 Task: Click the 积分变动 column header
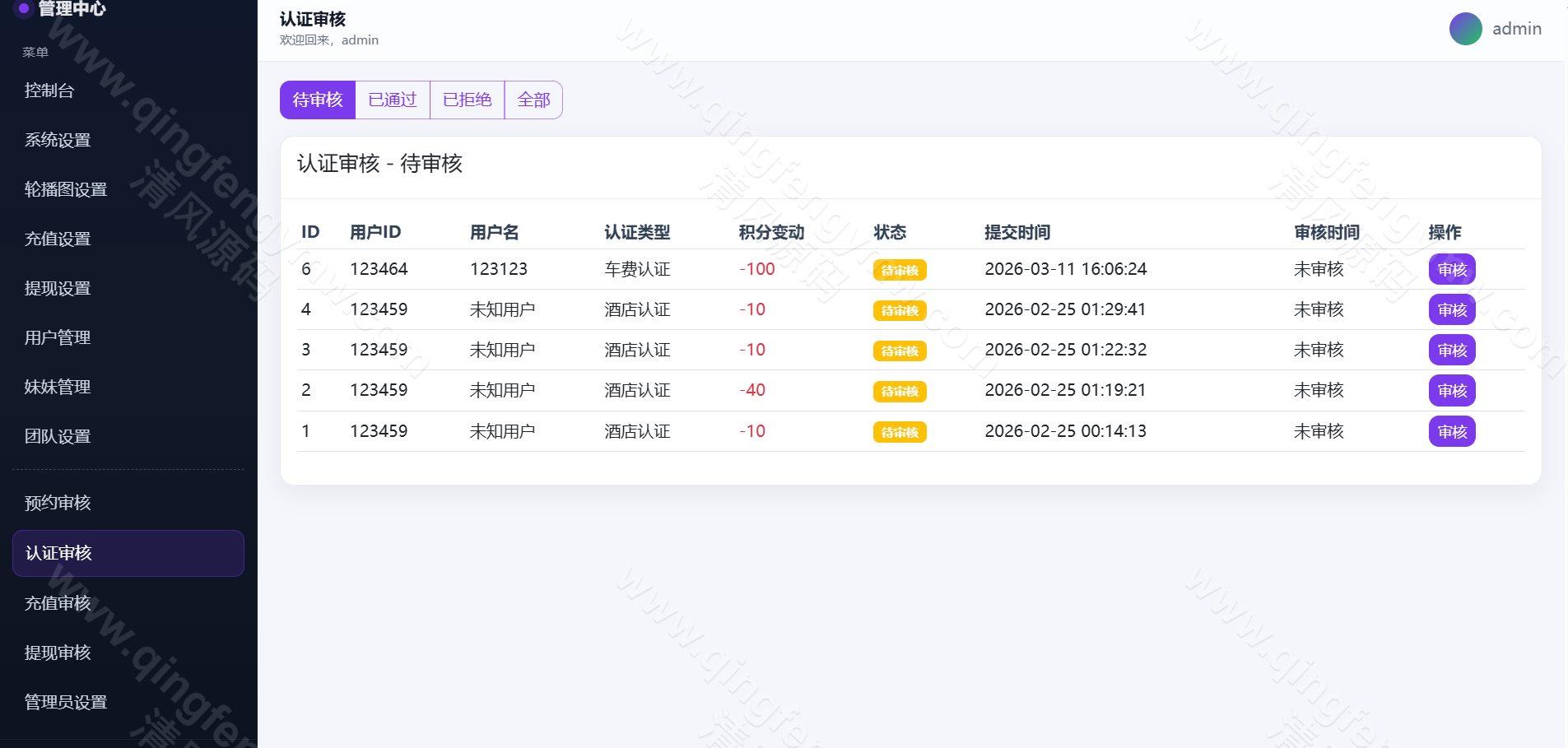771,232
